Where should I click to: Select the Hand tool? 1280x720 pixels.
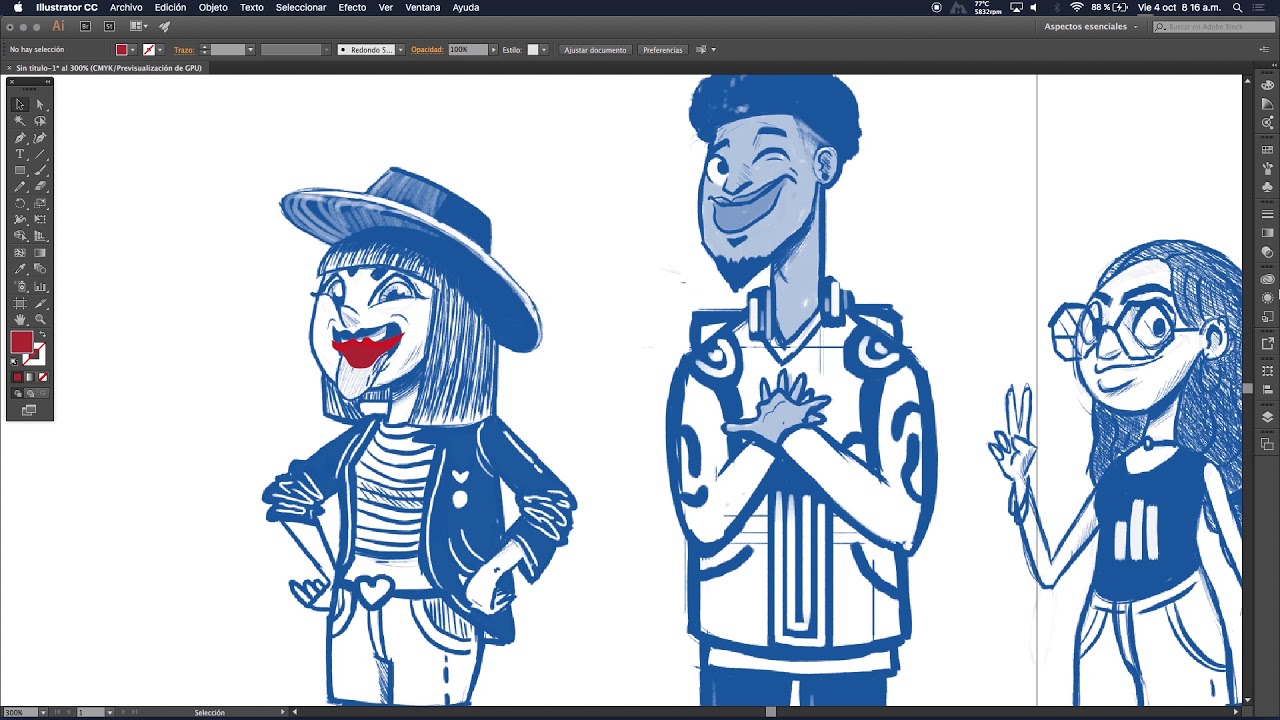pos(19,319)
